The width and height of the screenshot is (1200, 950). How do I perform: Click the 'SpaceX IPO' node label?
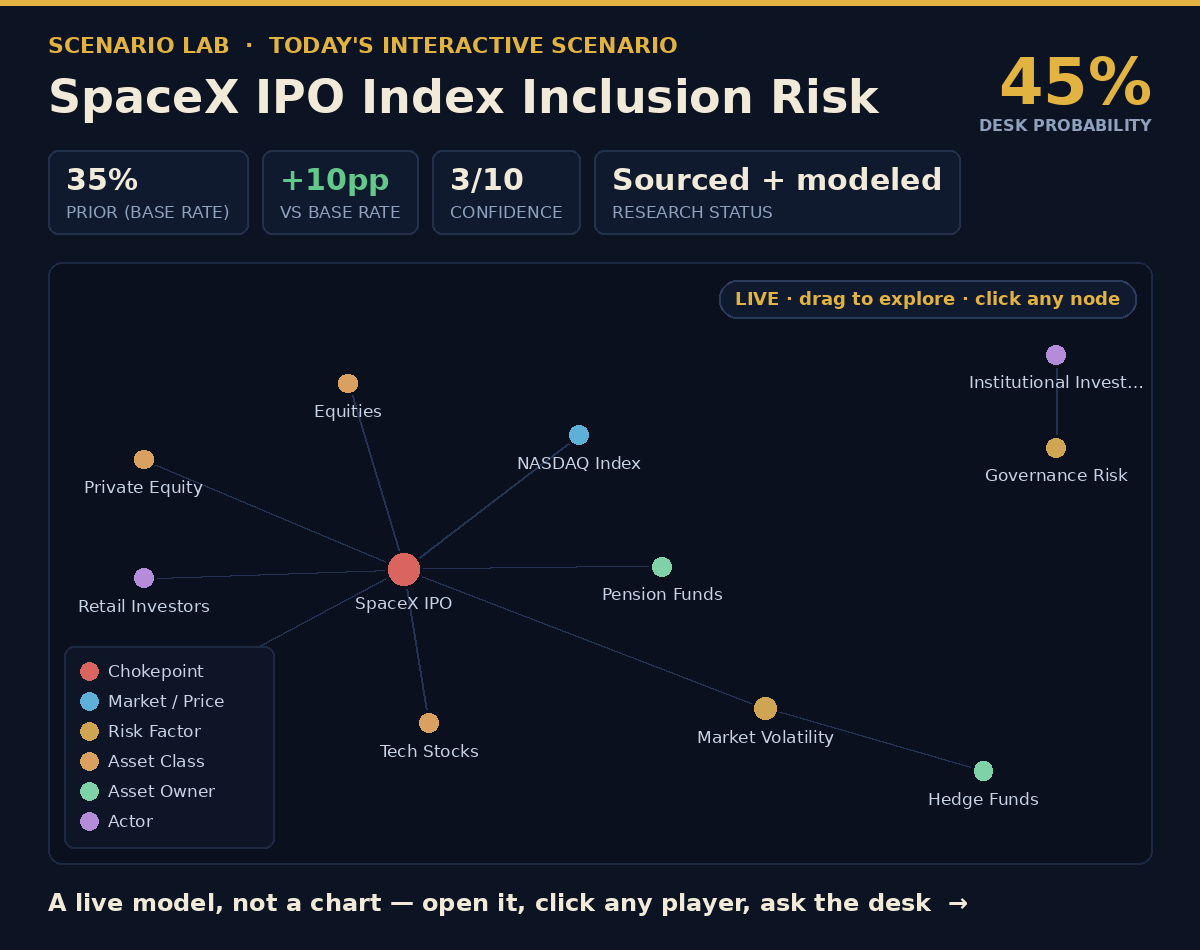(x=404, y=604)
